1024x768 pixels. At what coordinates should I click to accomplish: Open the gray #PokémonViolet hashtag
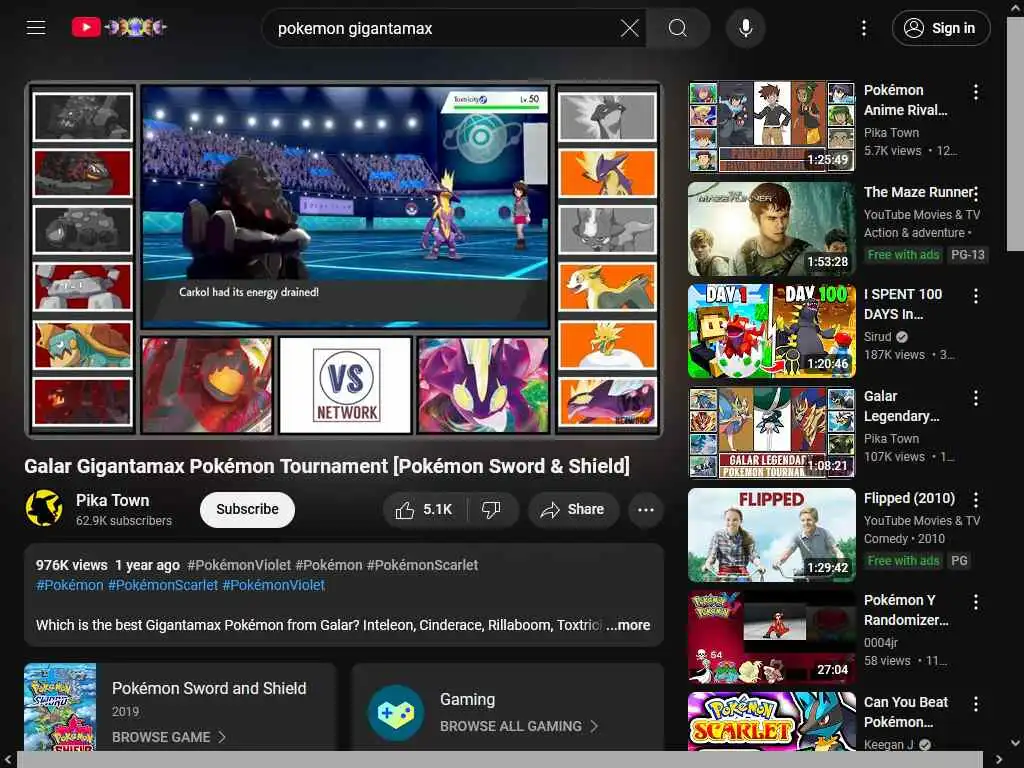(x=239, y=565)
